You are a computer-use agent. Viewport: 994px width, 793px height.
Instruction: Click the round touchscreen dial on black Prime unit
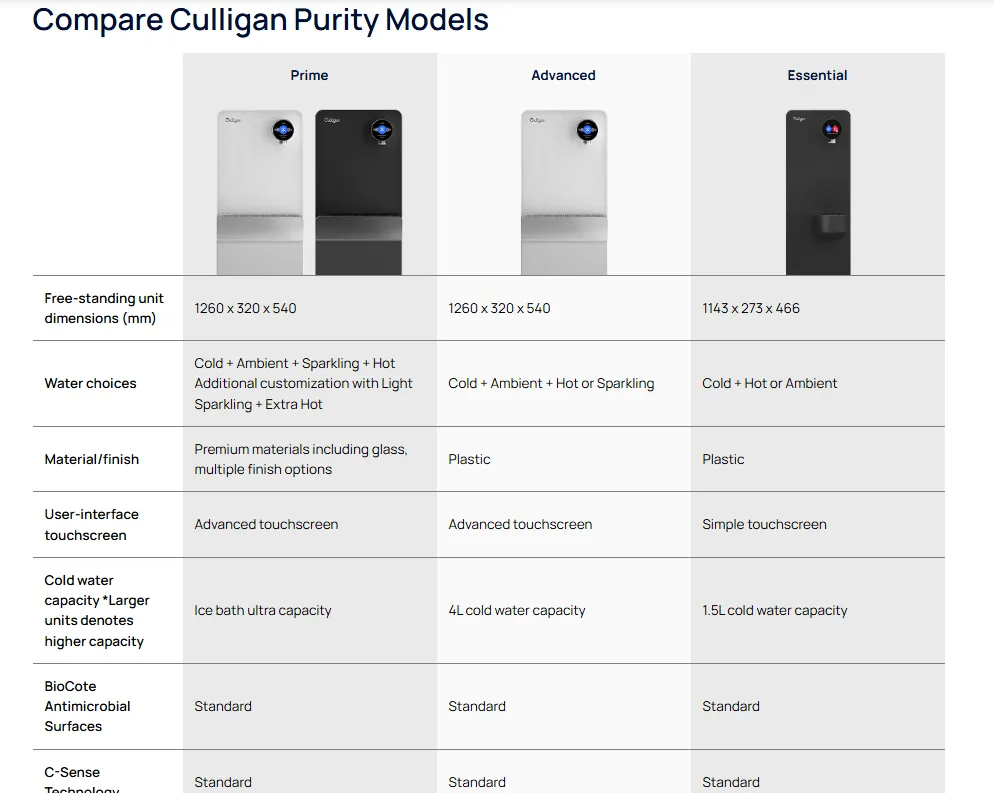tap(381, 130)
